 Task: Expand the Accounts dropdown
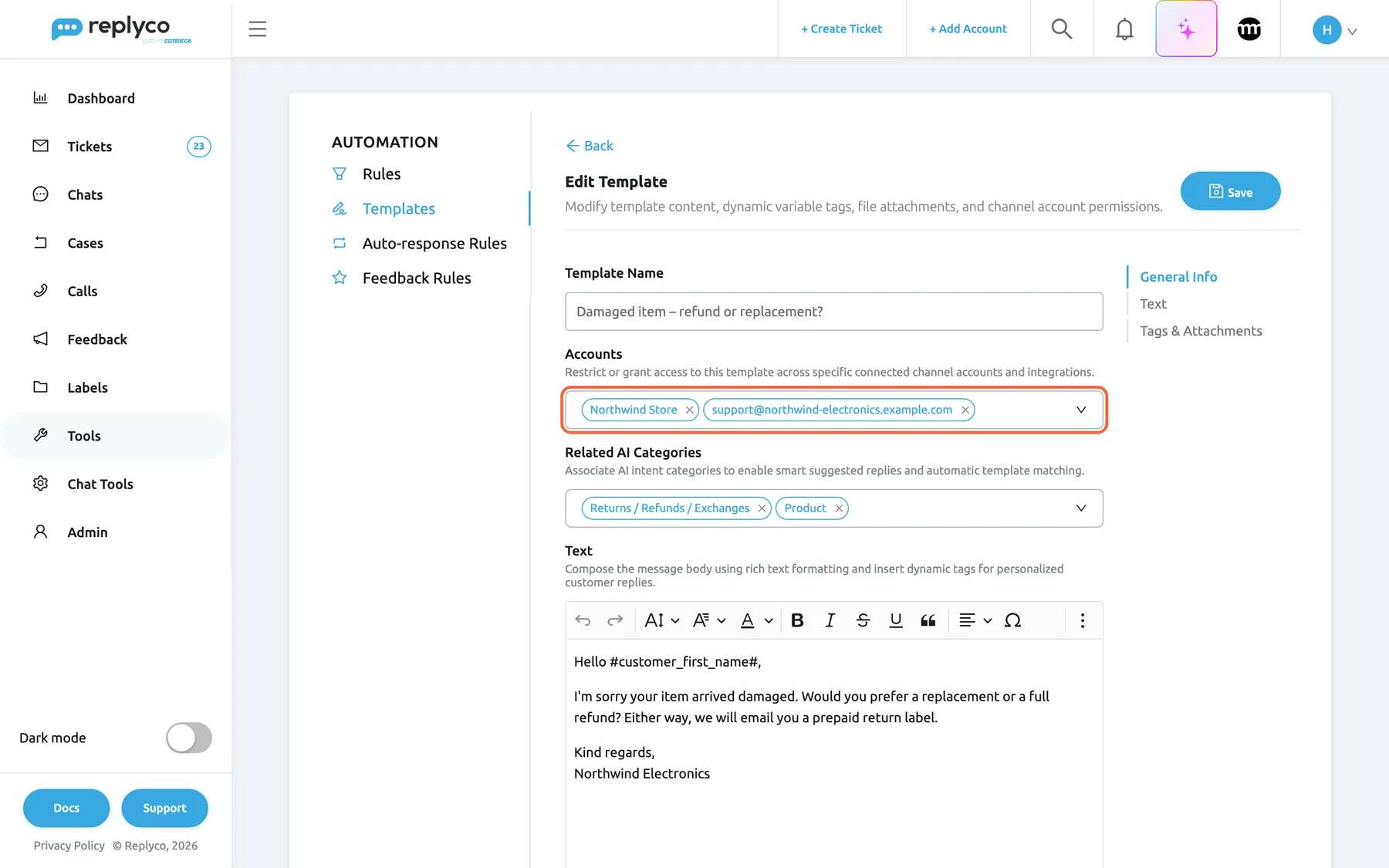tap(1080, 410)
